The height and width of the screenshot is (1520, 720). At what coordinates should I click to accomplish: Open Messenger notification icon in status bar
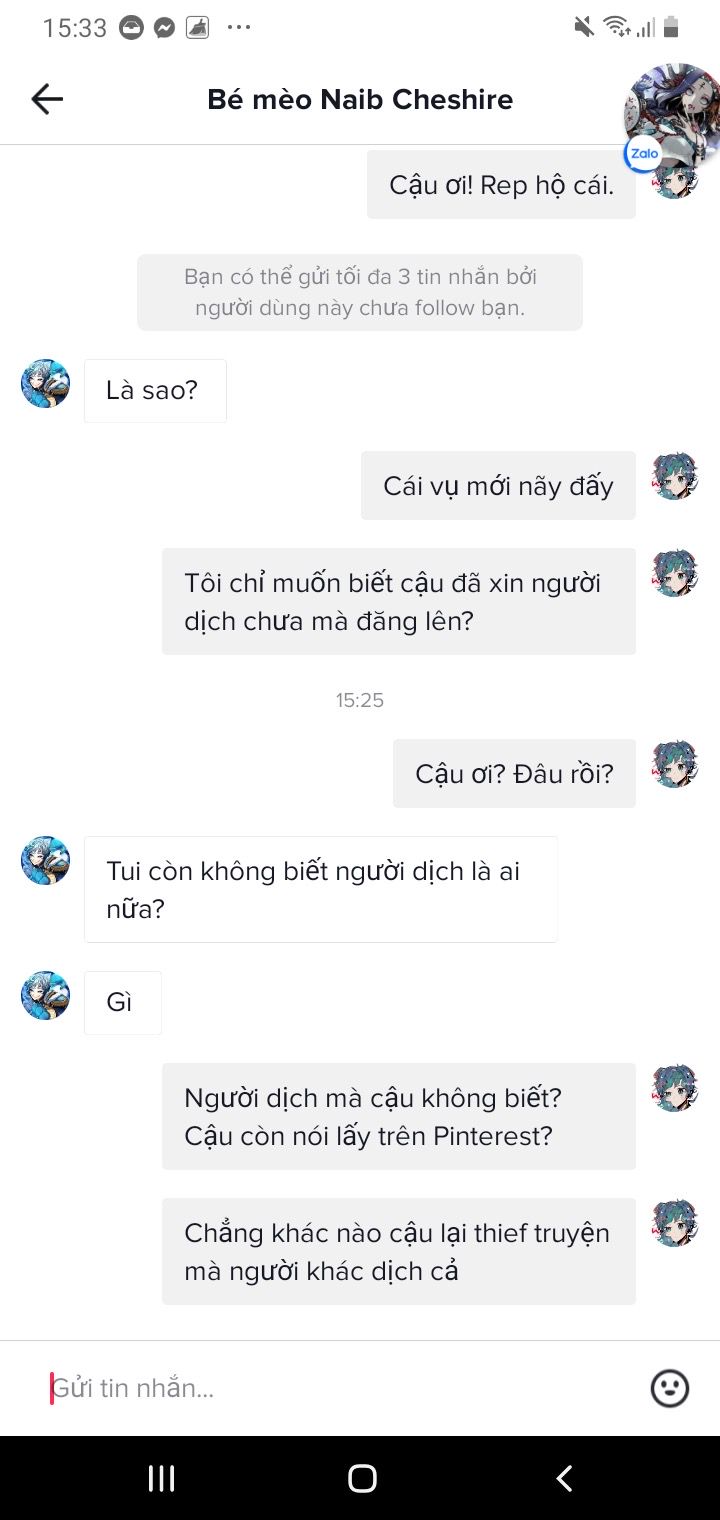165,28
